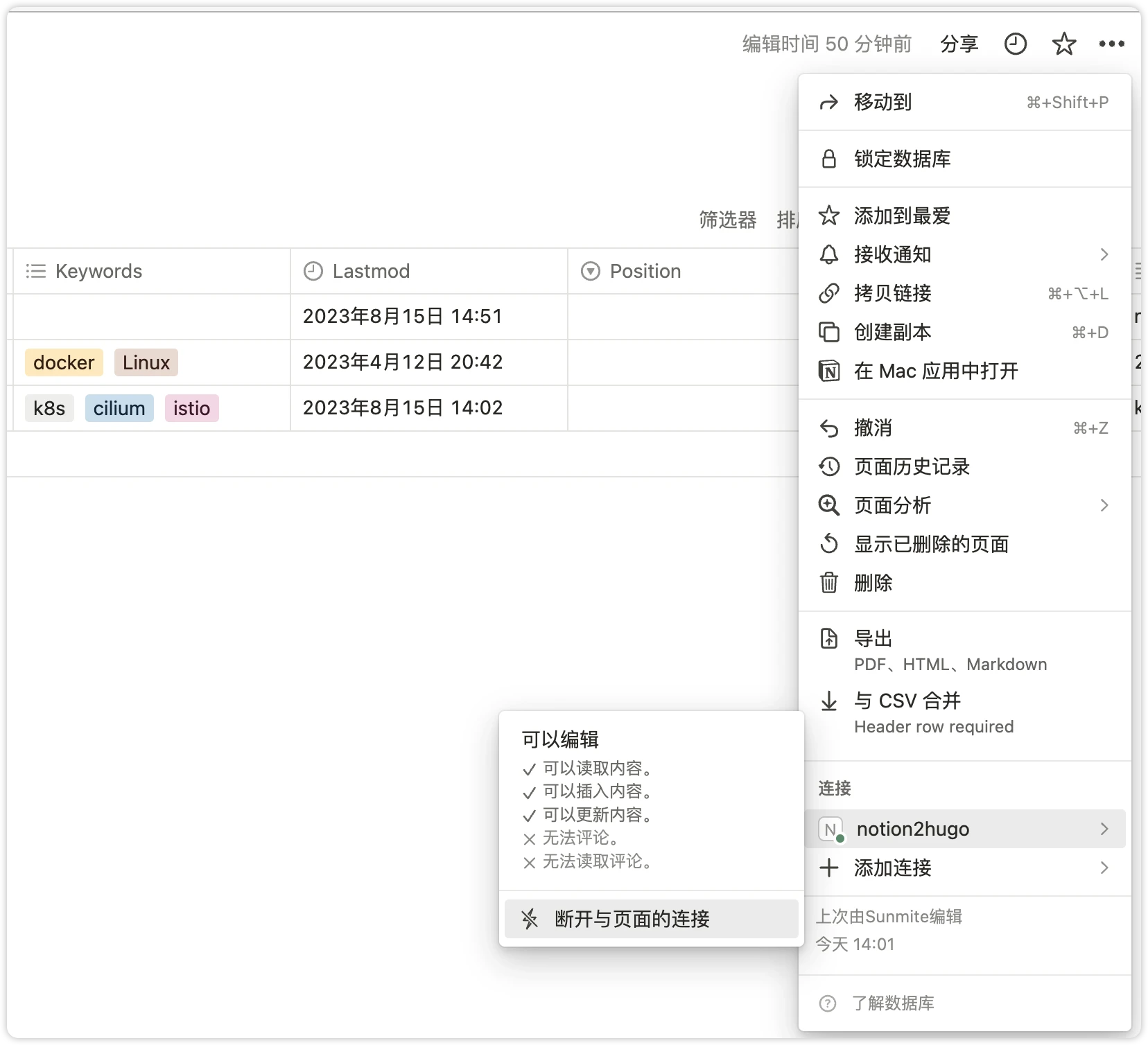The height and width of the screenshot is (1045, 1148).
Task: Click the lock icon for 锁定数据库
Action: coord(829,159)
